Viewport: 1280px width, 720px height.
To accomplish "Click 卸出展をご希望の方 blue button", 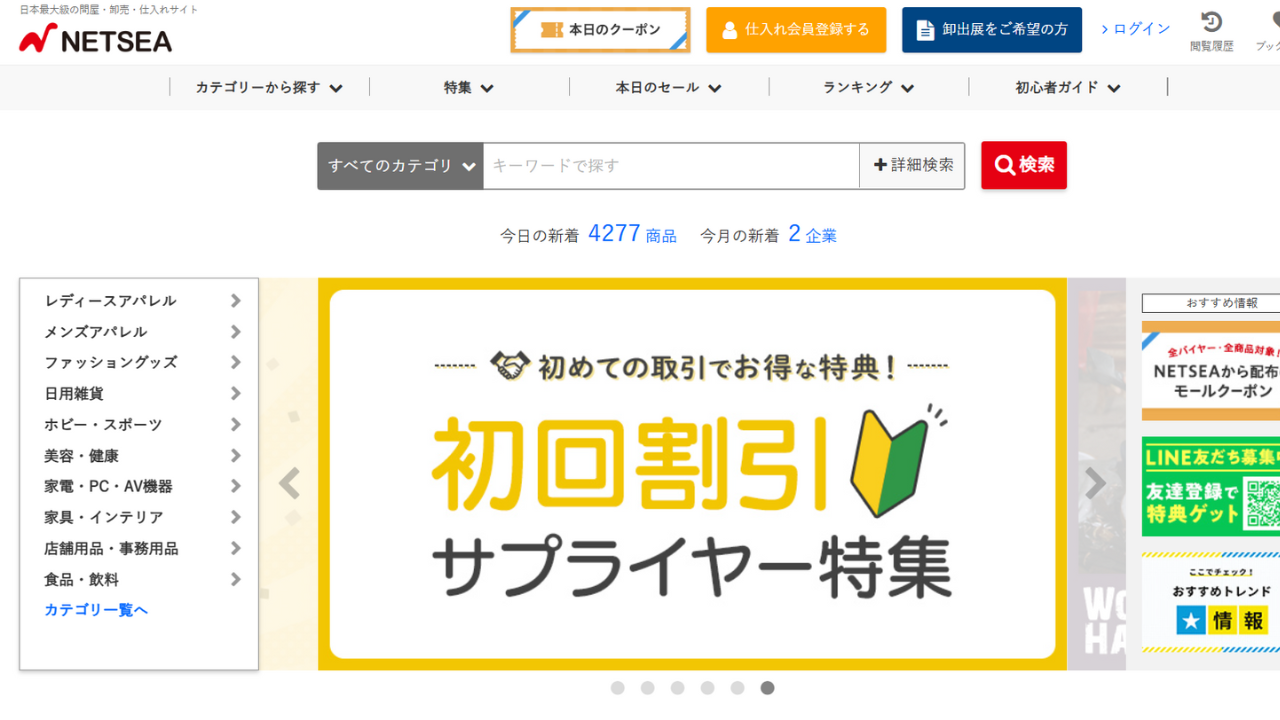I will (992, 30).
